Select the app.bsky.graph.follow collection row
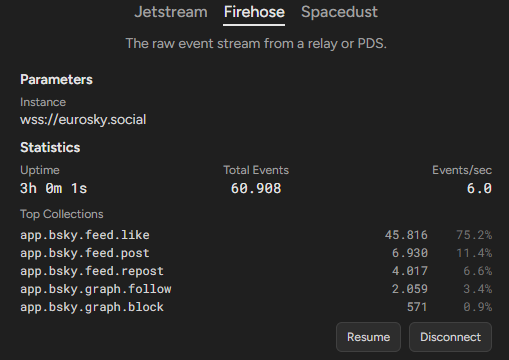 pyautogui.click(x=256, y=289)
